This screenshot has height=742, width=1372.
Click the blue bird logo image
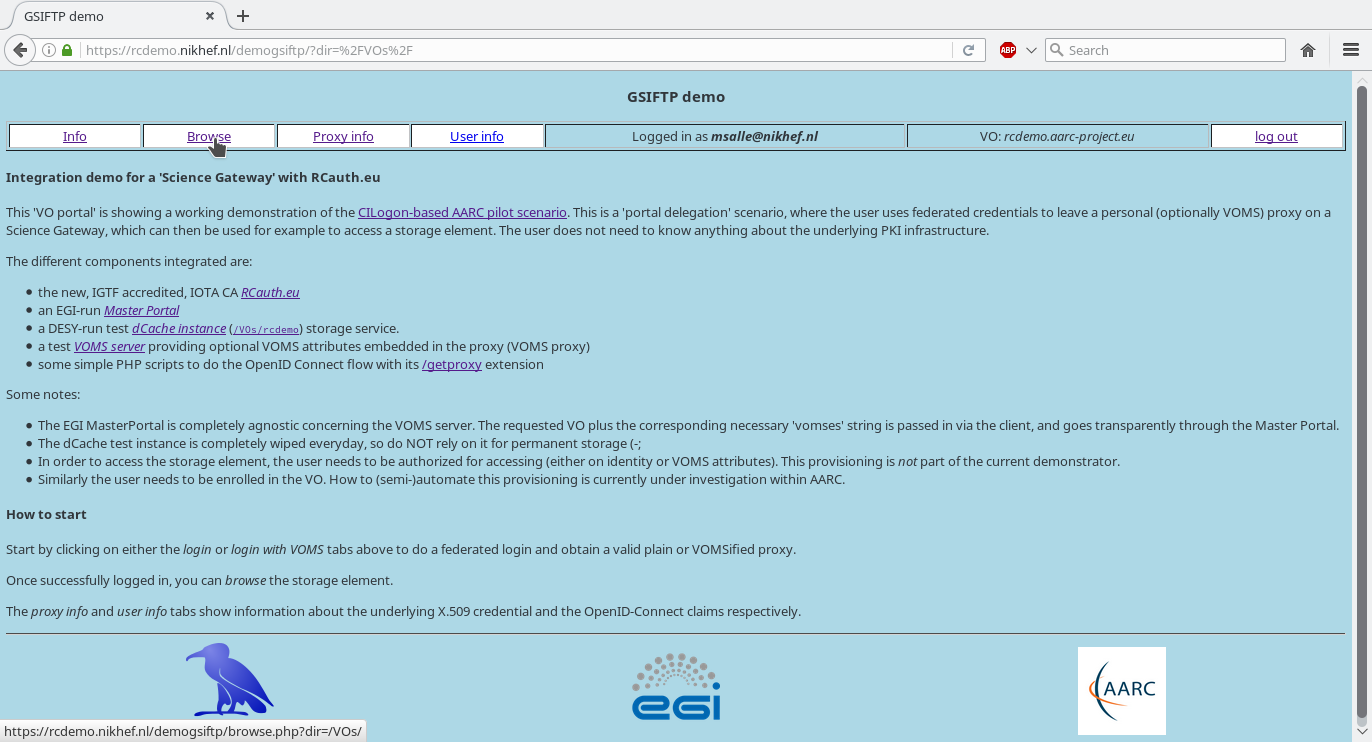(229, 680)
